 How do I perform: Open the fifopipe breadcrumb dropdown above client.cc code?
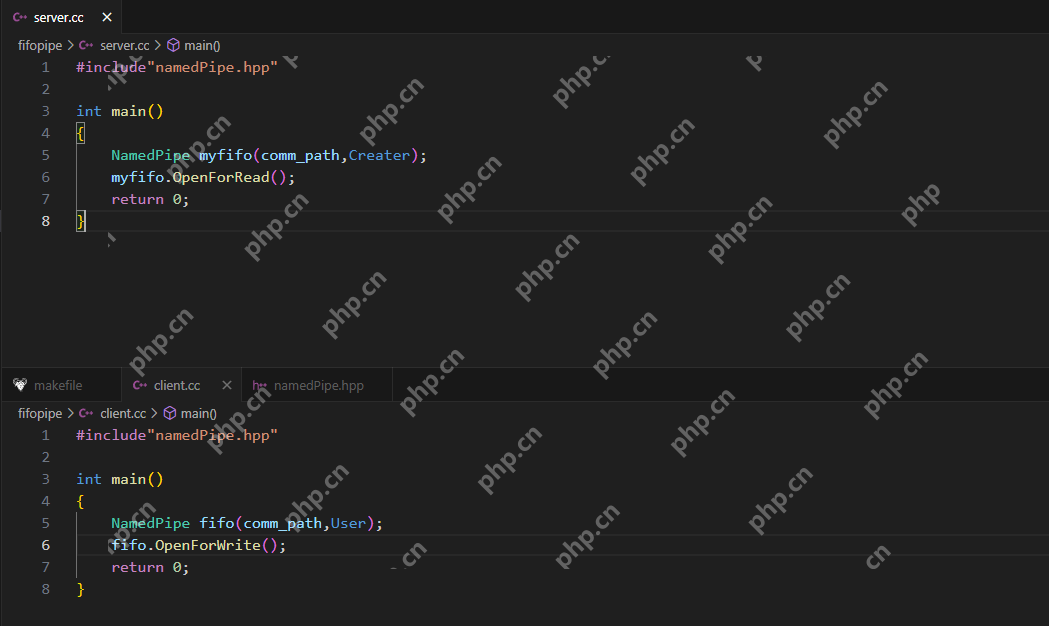(39, 413)
